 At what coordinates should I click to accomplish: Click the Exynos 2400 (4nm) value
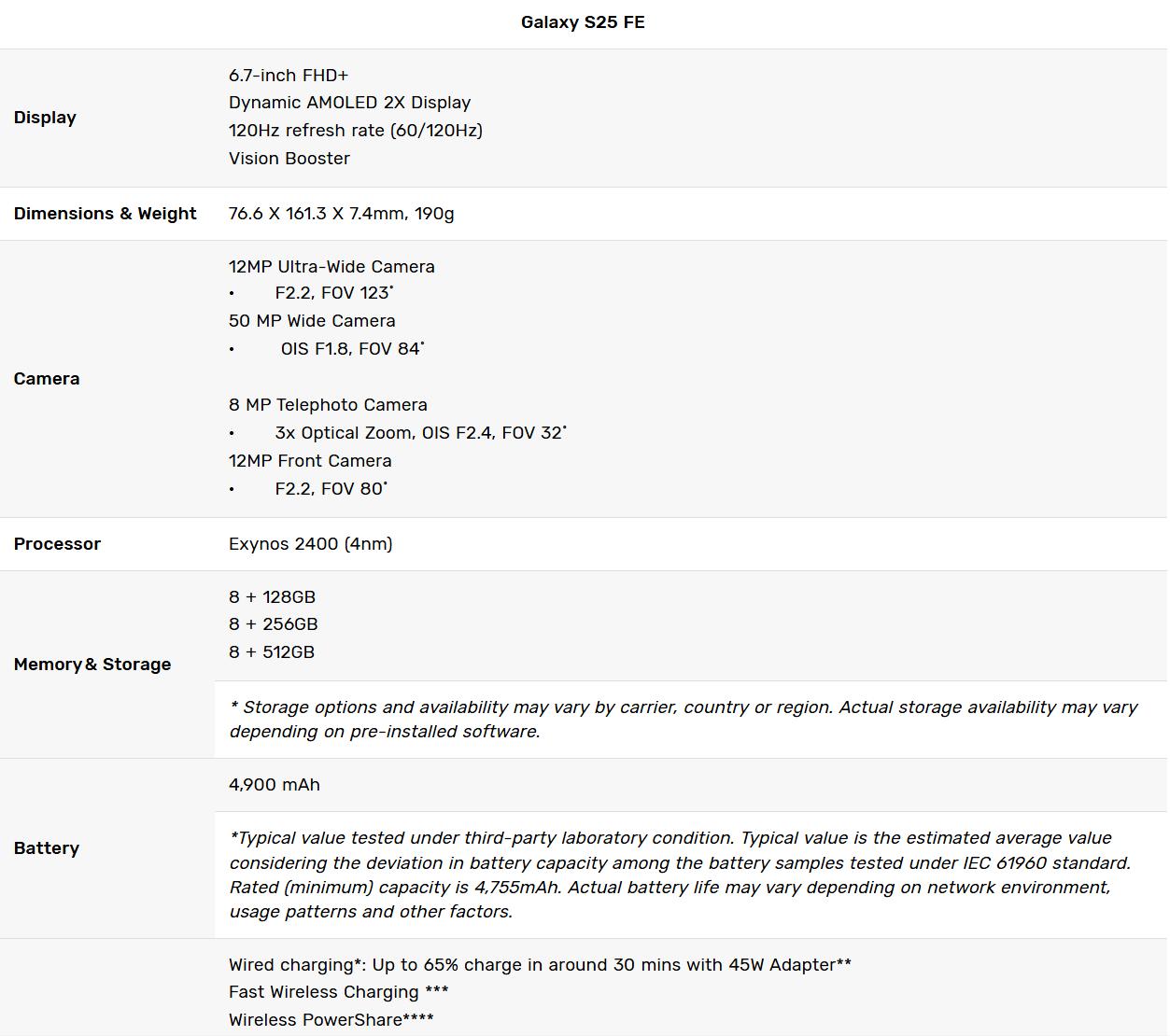pos(310,544)
